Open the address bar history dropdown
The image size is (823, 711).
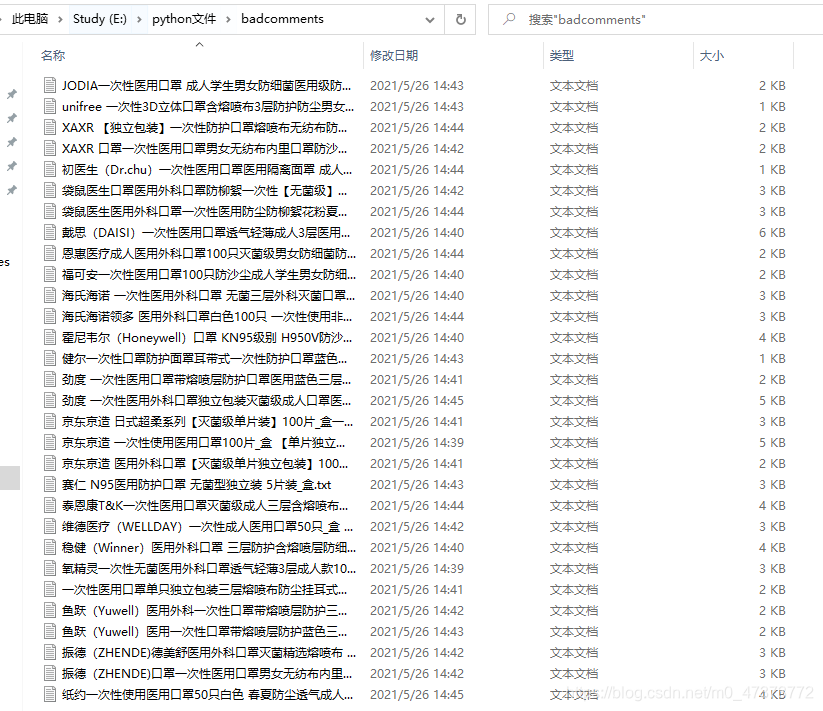click(431, 19)
